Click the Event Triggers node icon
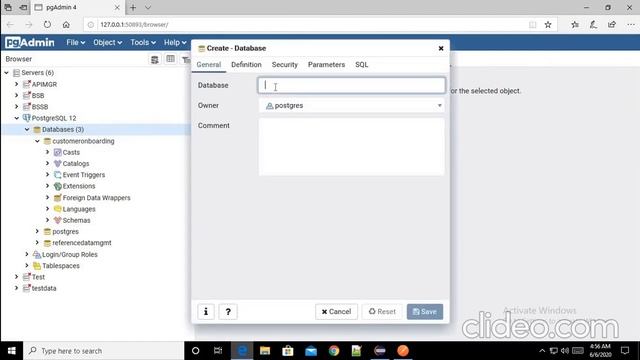This screenshot has width=640, height=360. 58,175
